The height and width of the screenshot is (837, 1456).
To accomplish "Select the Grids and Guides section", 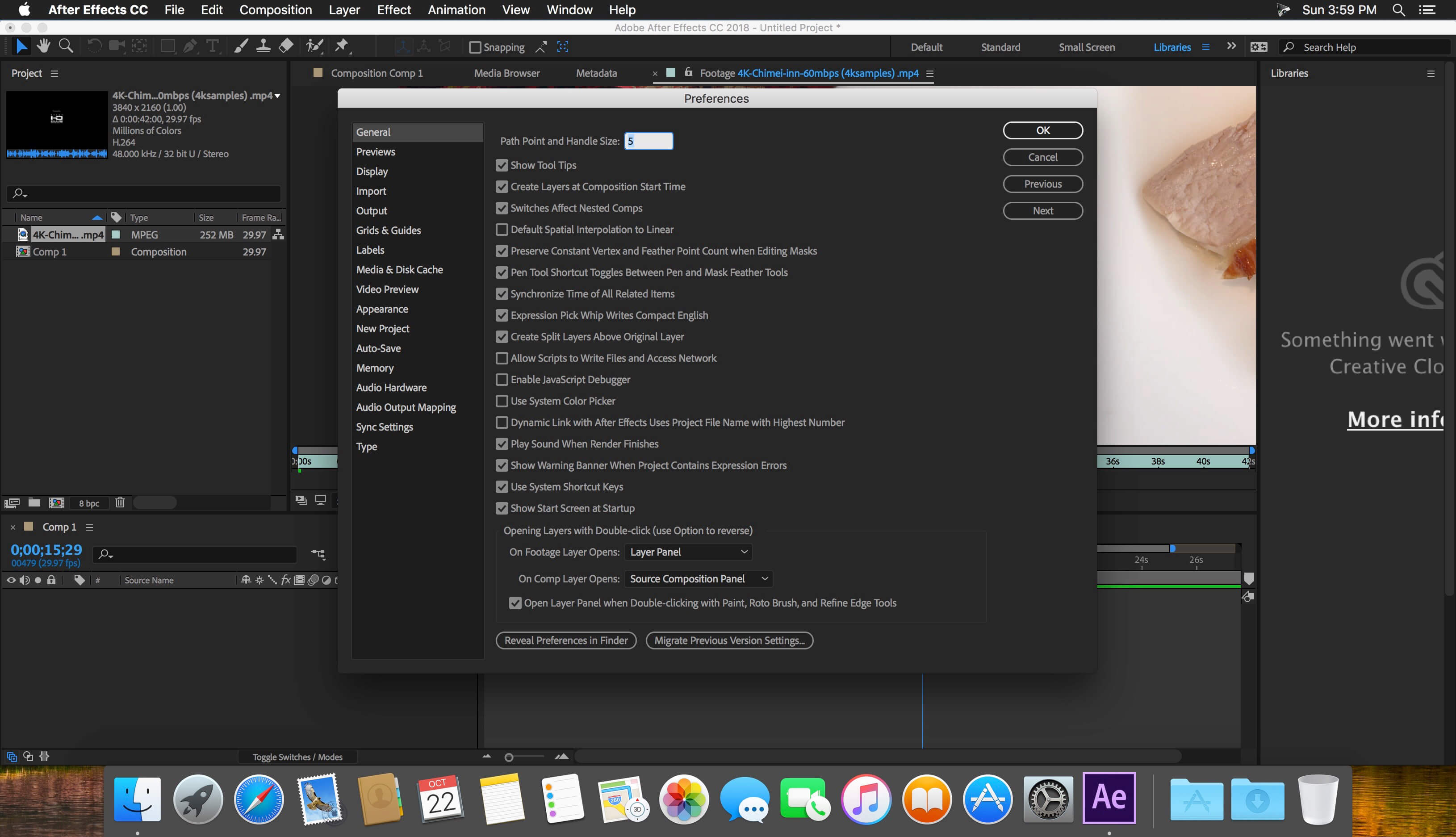I will point(388,229).
